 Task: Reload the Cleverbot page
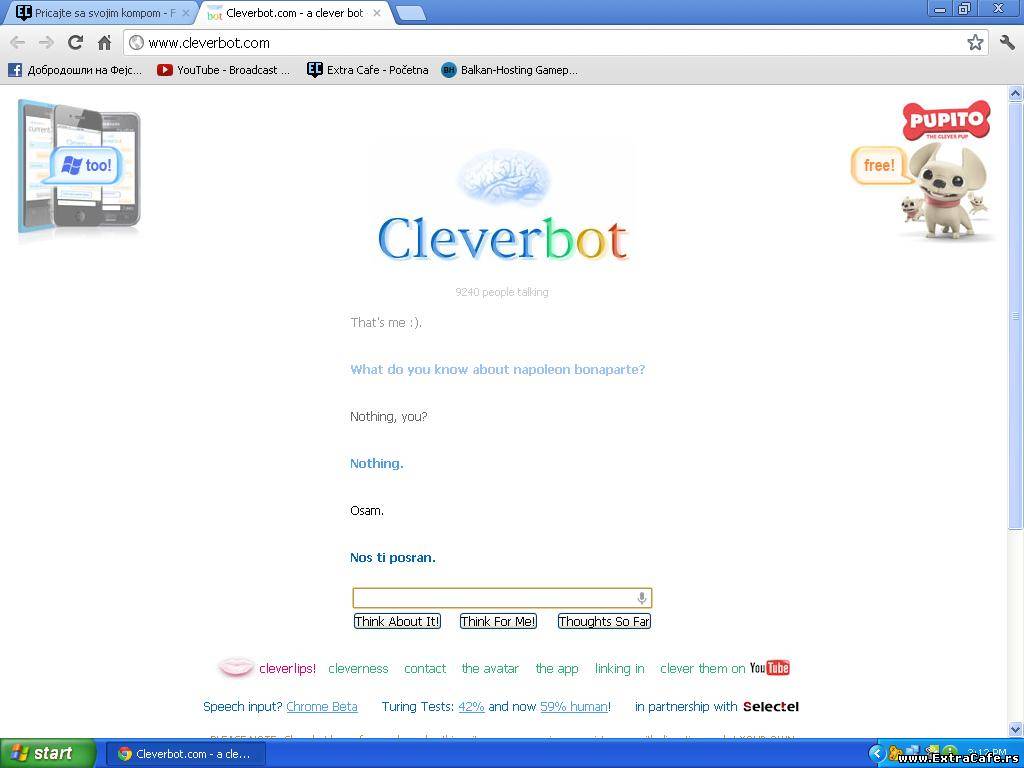coord(75,42)
